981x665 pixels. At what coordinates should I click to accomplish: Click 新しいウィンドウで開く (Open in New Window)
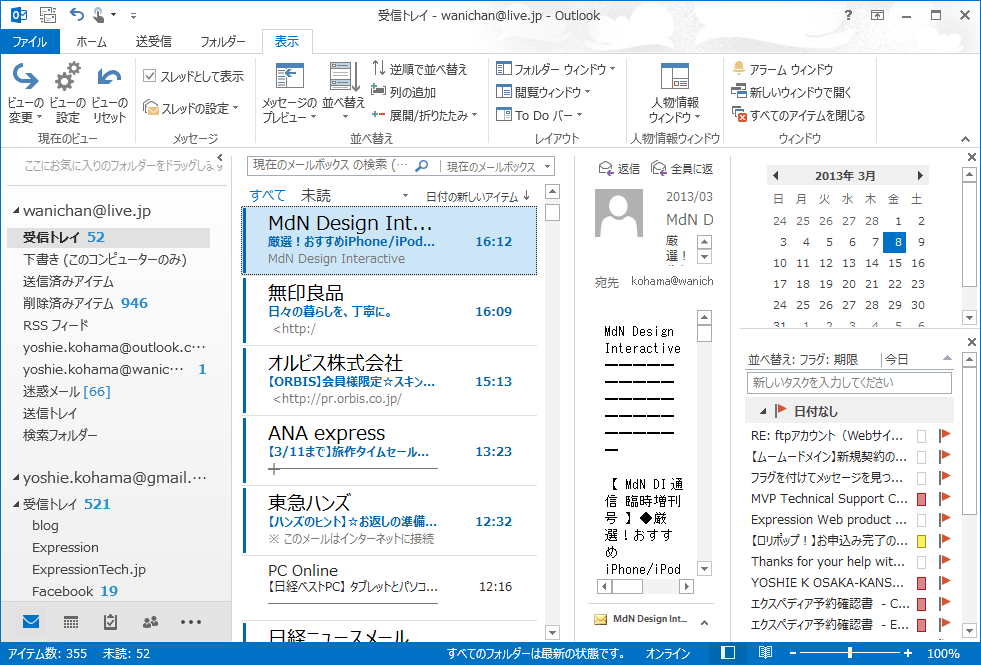(792, 92)
